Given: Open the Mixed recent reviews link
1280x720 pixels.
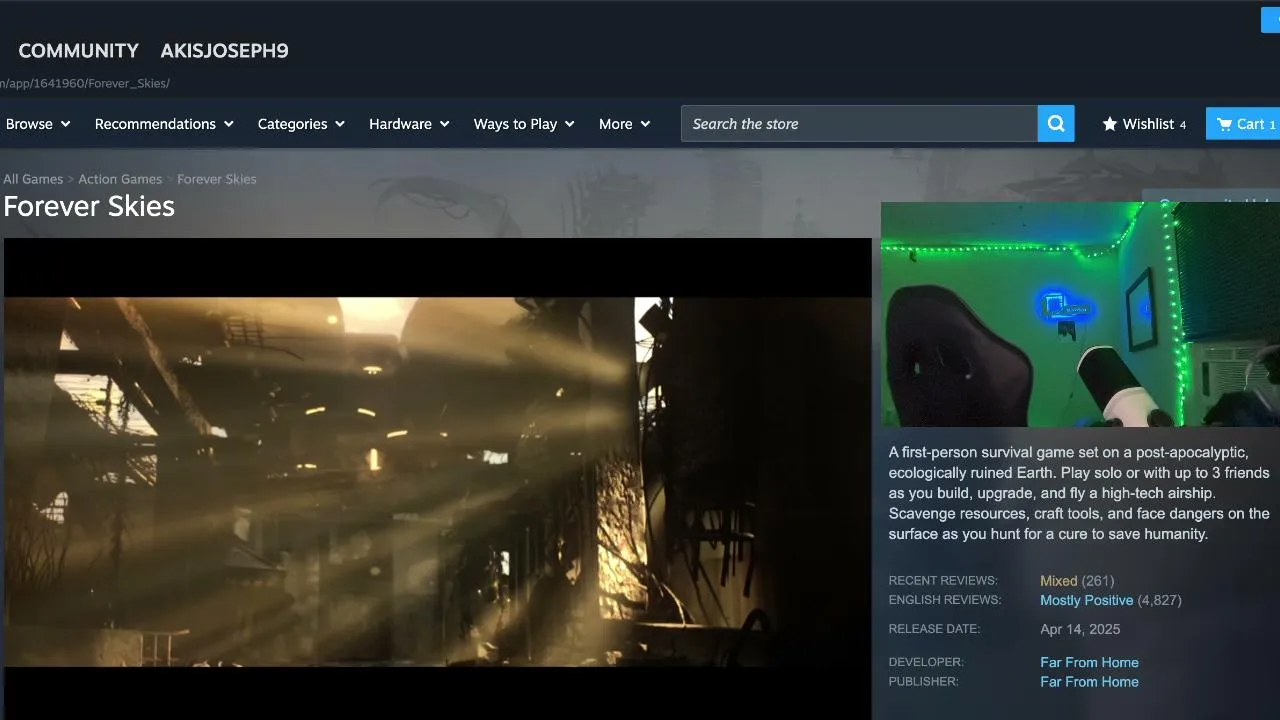Looking at the screenshot, I should (x=1059, y=581).
